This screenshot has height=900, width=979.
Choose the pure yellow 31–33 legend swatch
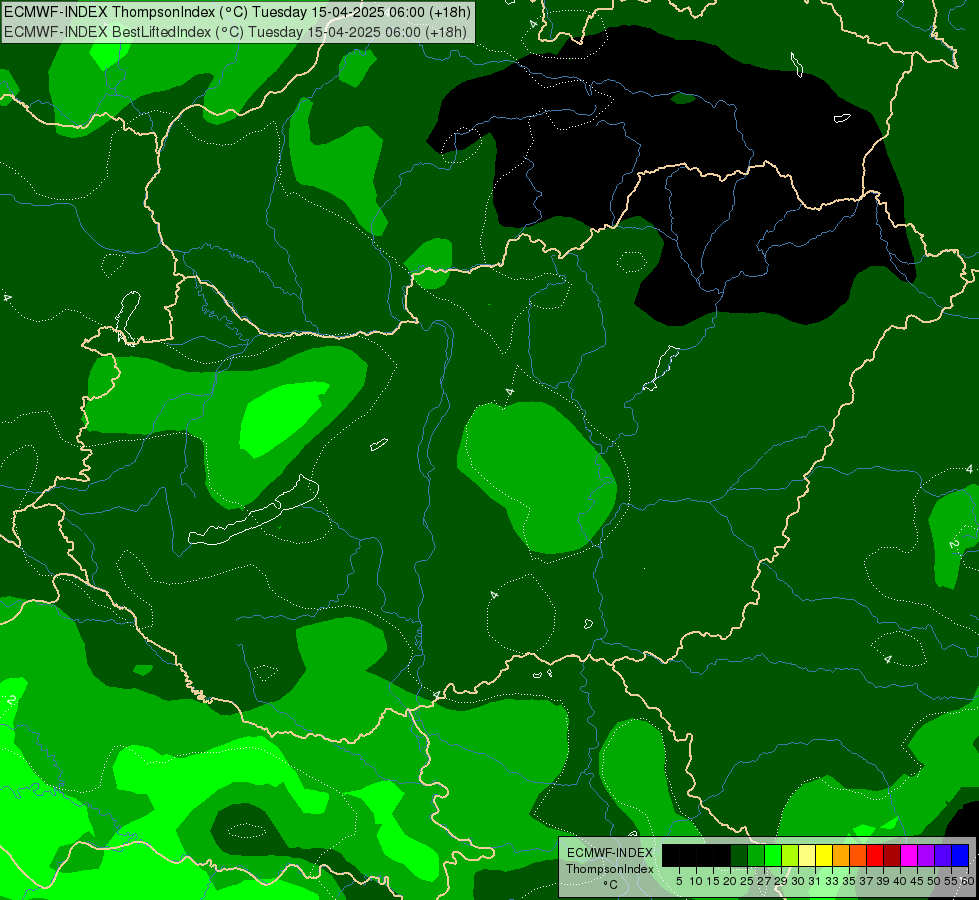824,855
